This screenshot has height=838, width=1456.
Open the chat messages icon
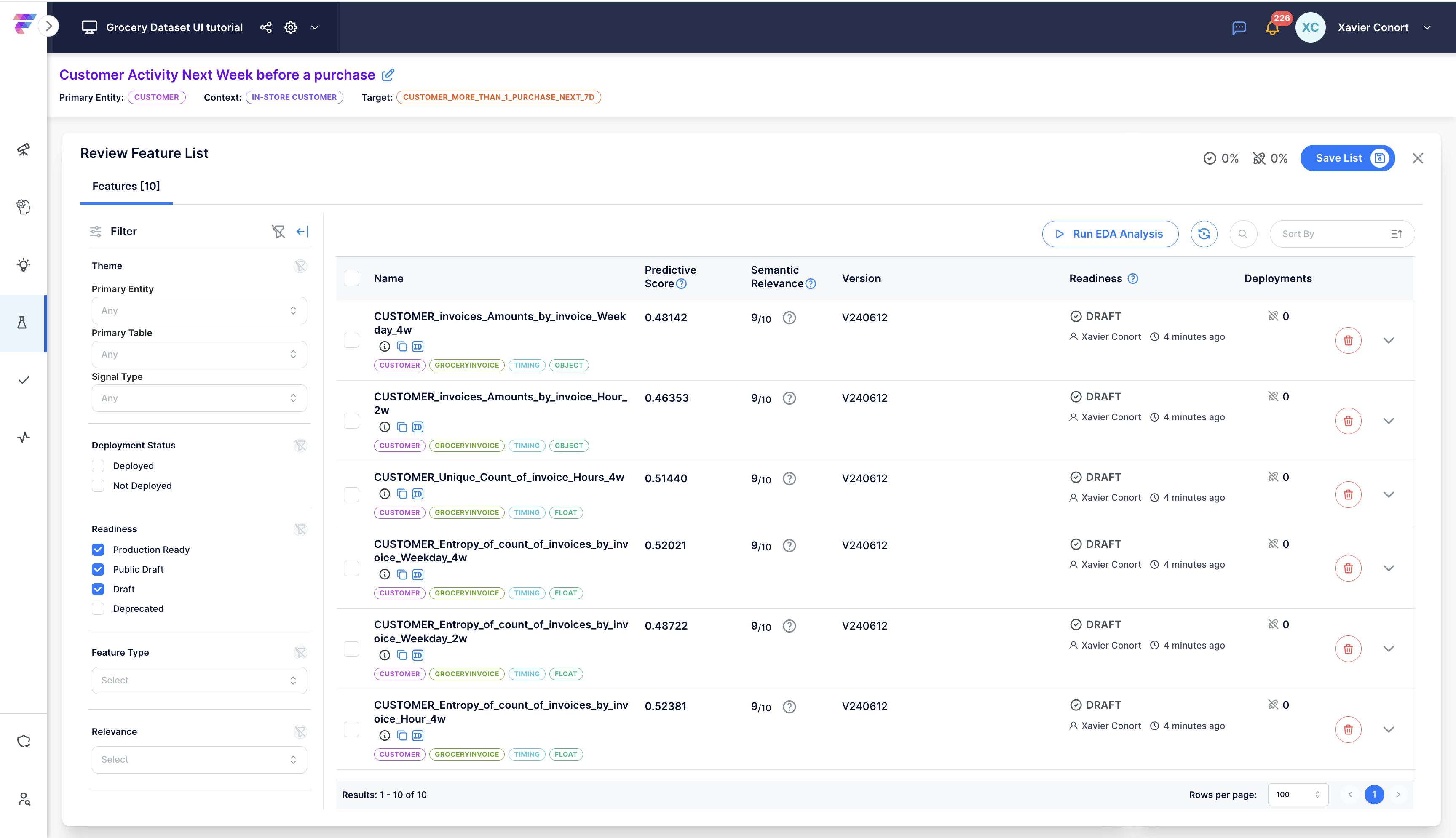pos(1239,28)
